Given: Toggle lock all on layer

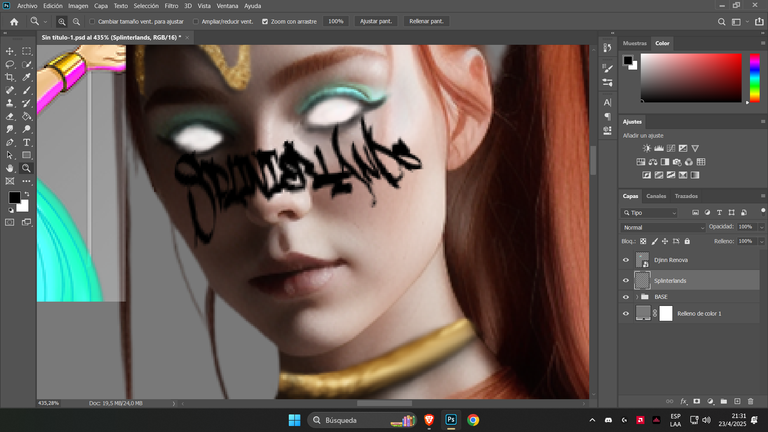Looking at the screenshot, I should click(687, 241).
